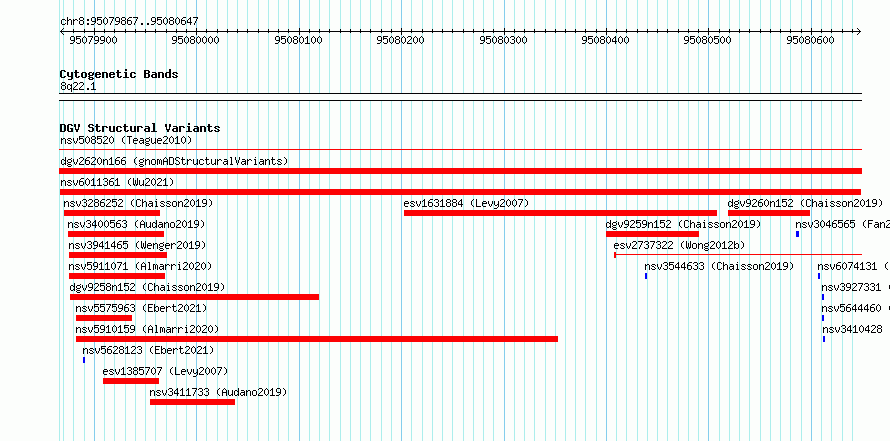
Task: Click the nsv5628123 (Ebert2021) label
Action: (148, 350)
